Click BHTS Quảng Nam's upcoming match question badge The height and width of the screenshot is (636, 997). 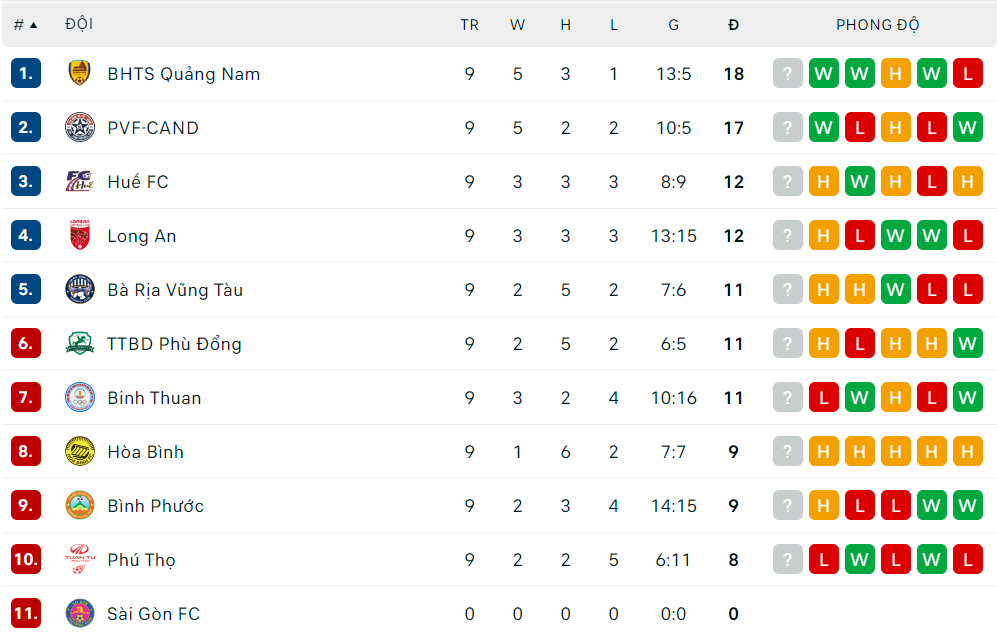787,73
